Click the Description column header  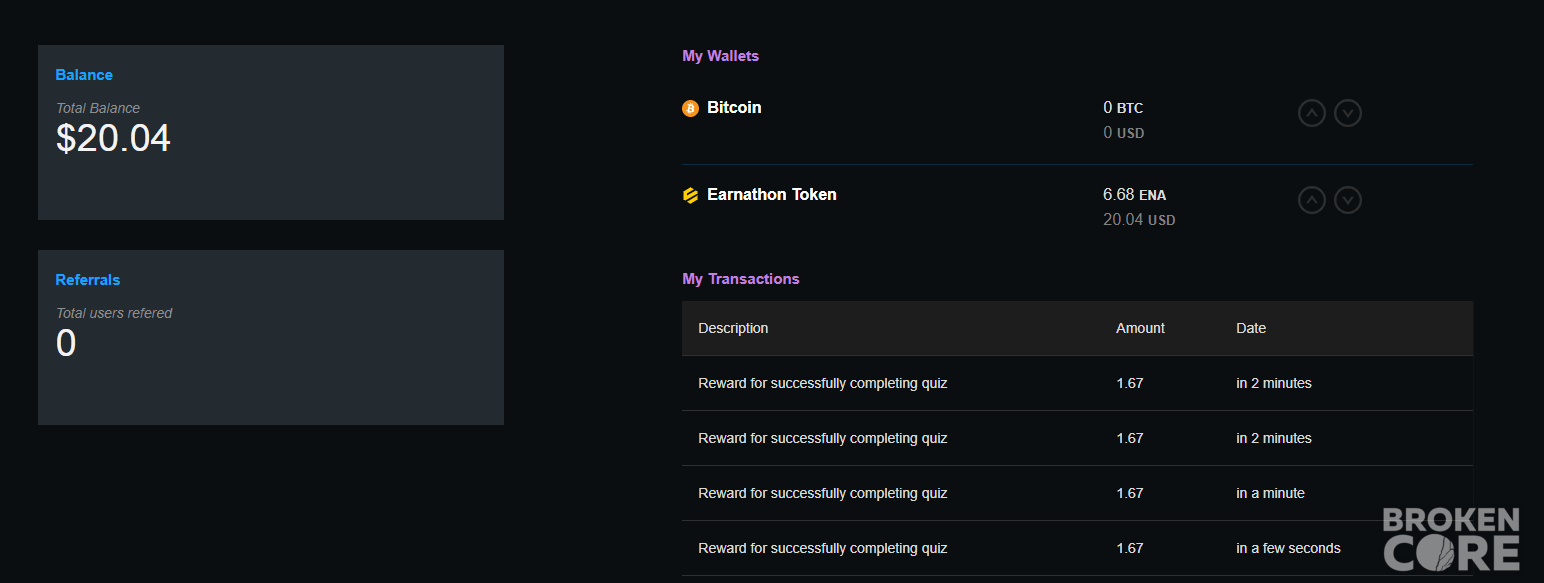point(733,328)
